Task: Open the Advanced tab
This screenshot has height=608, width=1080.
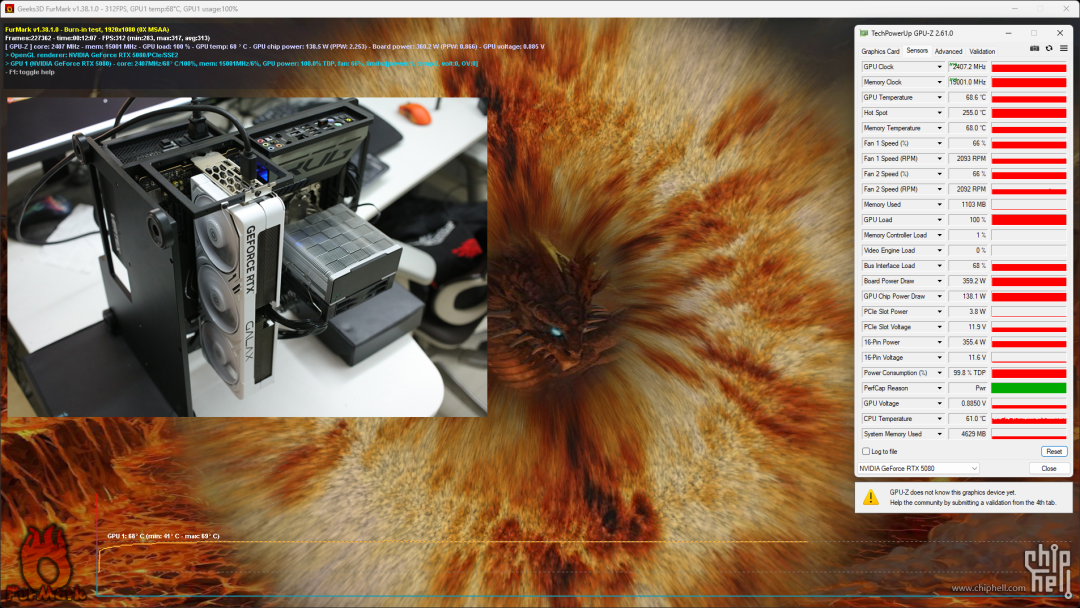Action: pos(948,52)
